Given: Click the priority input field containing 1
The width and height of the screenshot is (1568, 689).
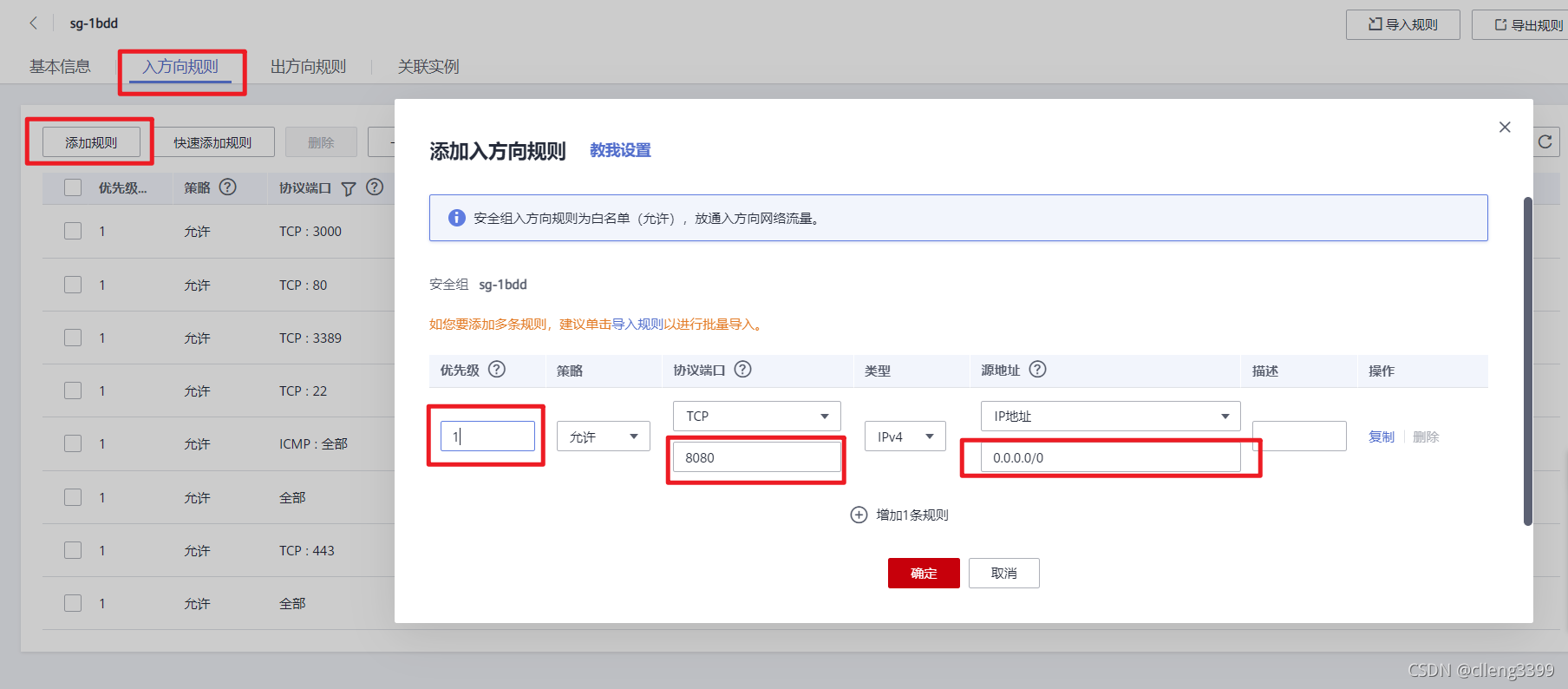Looking at the screenshot, I should (x=487, y=436).
